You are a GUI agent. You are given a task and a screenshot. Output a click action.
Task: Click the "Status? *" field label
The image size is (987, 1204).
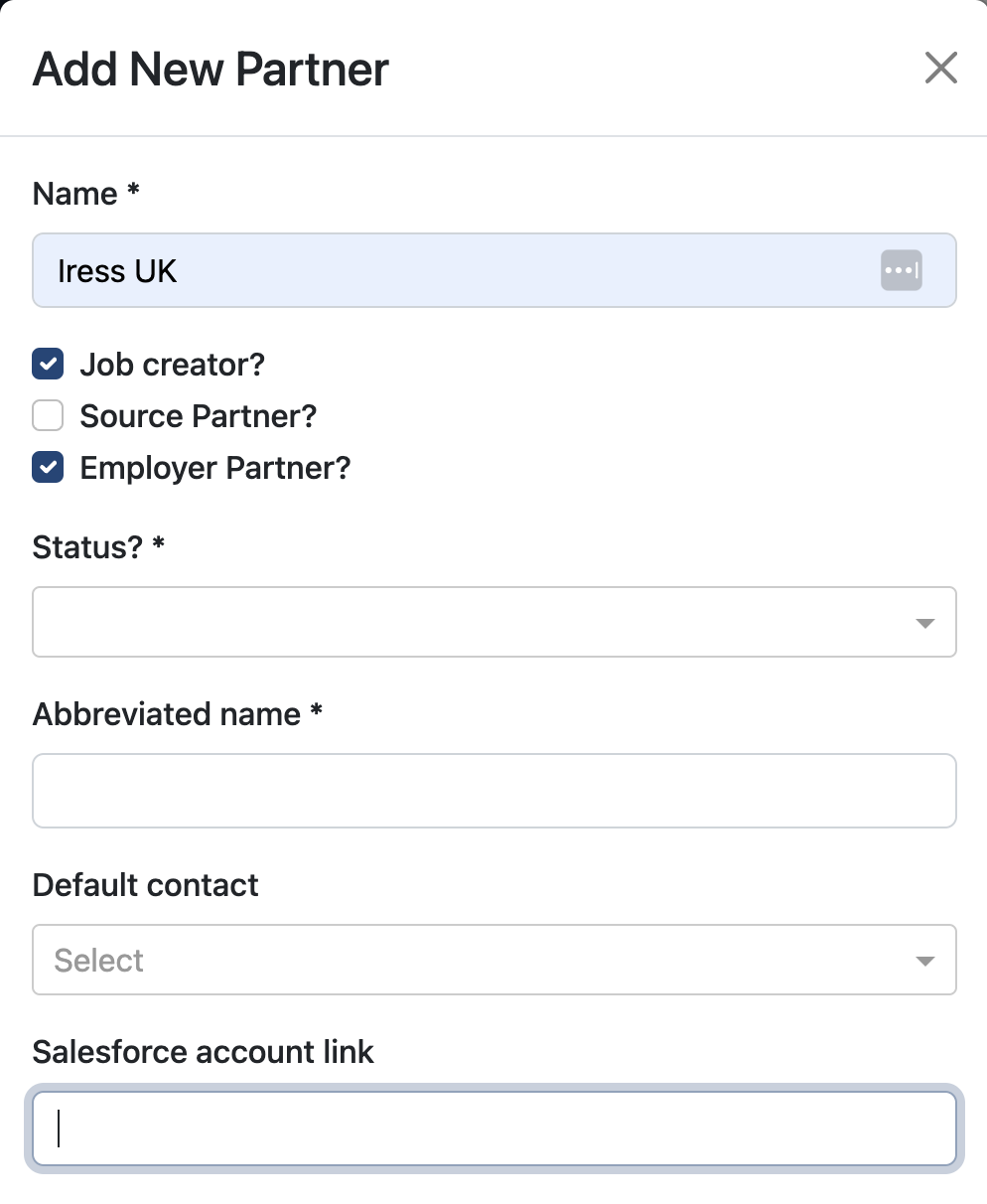[x=98, y=547]
